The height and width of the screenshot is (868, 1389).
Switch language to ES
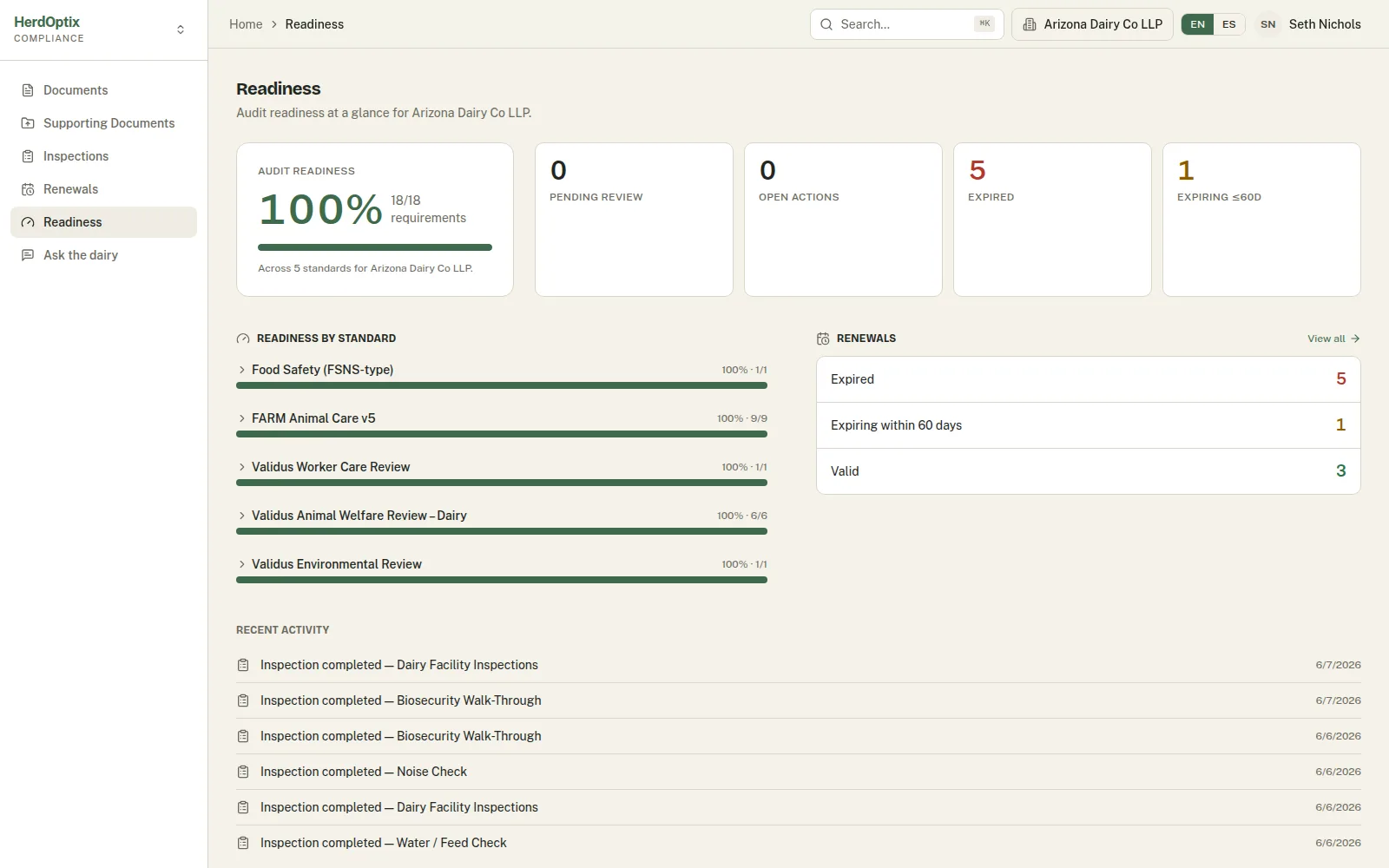1229,24
